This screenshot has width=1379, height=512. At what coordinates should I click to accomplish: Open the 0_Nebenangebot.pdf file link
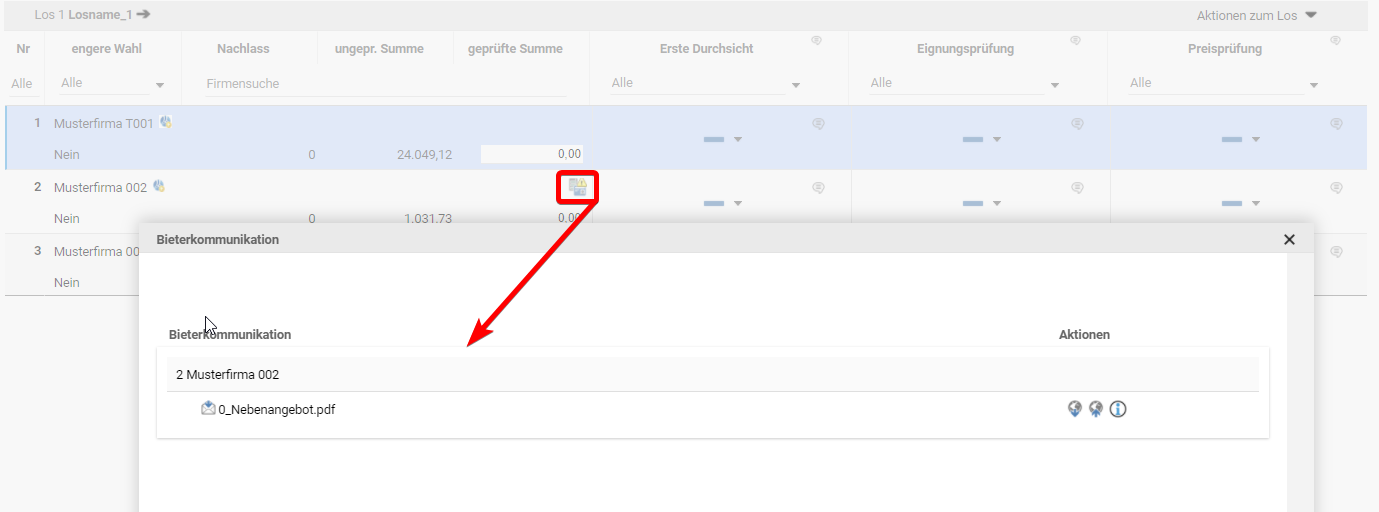click(x=276, y=409)
